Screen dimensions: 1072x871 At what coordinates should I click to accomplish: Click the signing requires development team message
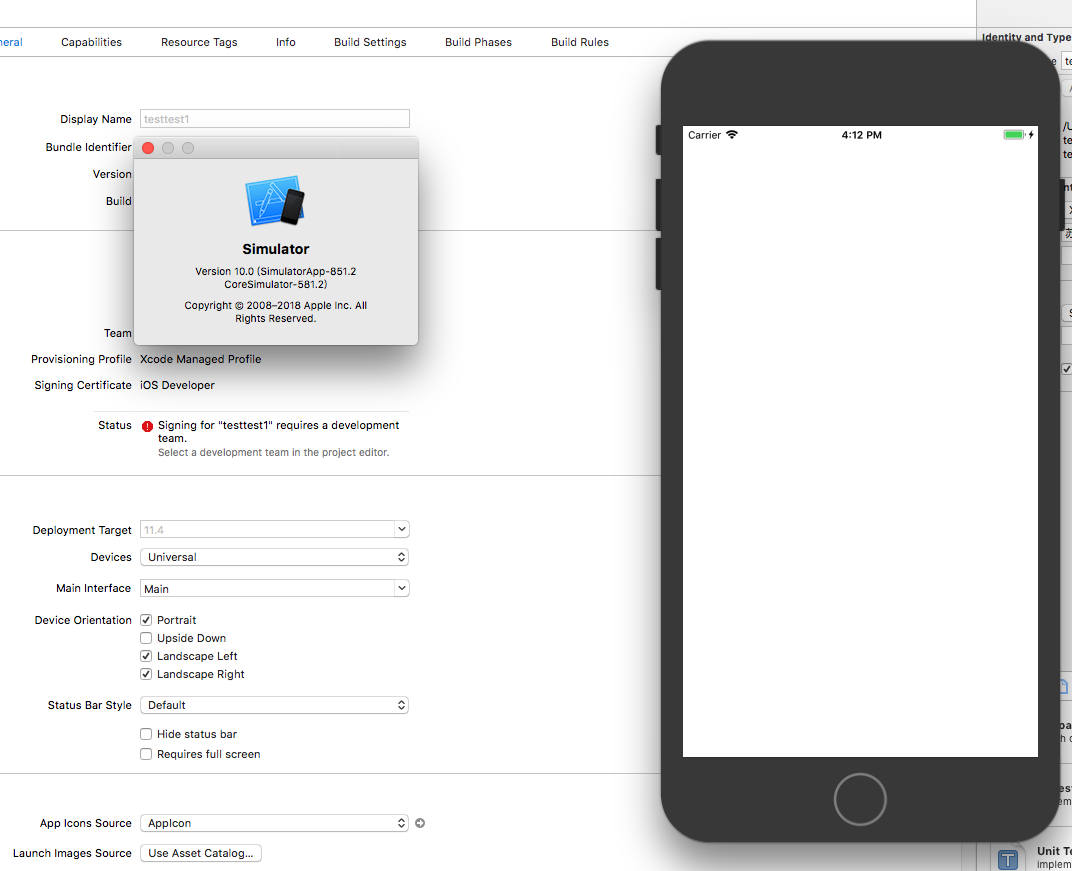coord(278,431)
